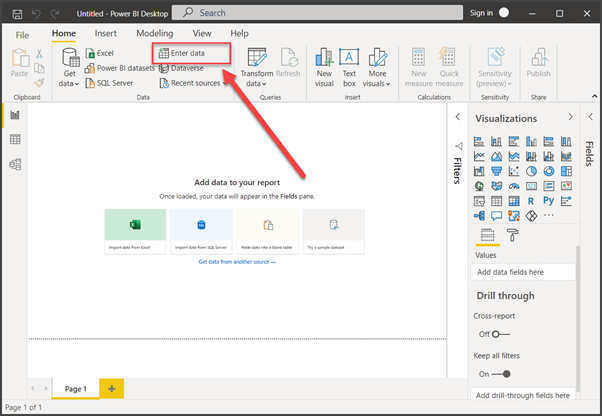The image size is (602, 416).
Task: Switch to the View ribbon tab
Action: (202, 33)
